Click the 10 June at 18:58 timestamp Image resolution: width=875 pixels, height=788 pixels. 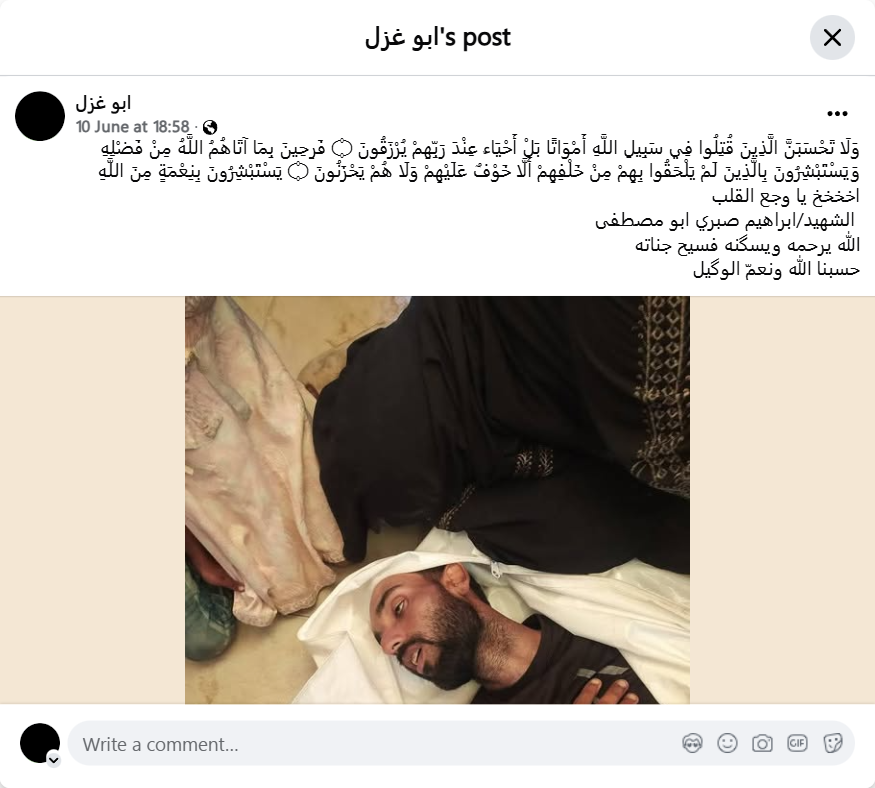click(x=133, y=127)
